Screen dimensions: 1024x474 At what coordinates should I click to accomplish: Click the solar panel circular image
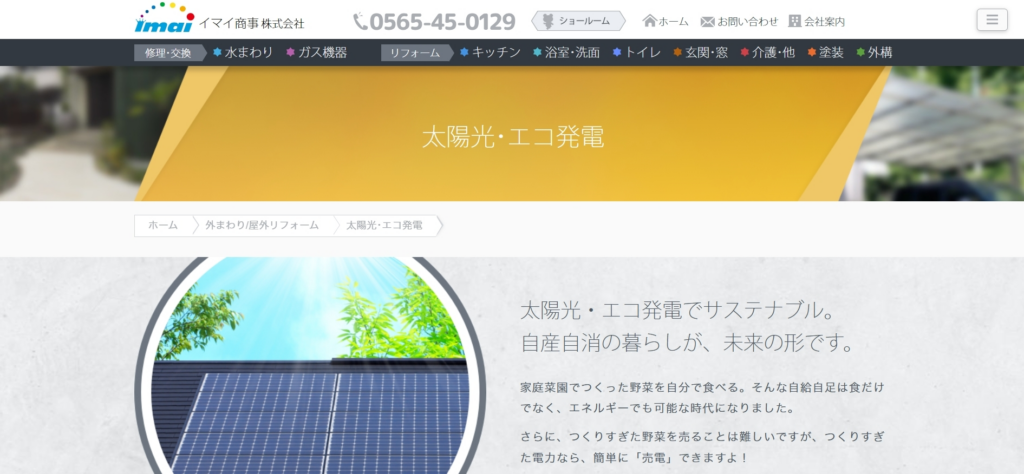tap(310, 366)
